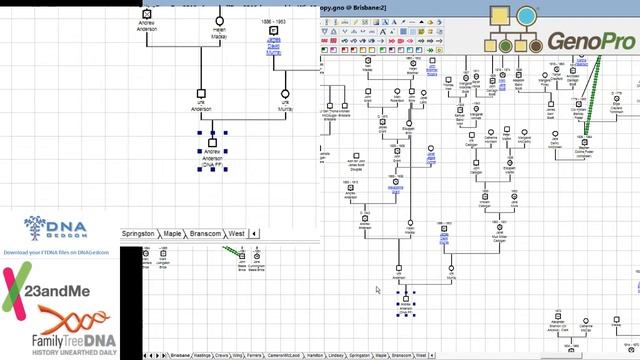Switch to the Hastings tab
Image resolution: width=640 pixels, height=360 pixels.
point(202,356)
